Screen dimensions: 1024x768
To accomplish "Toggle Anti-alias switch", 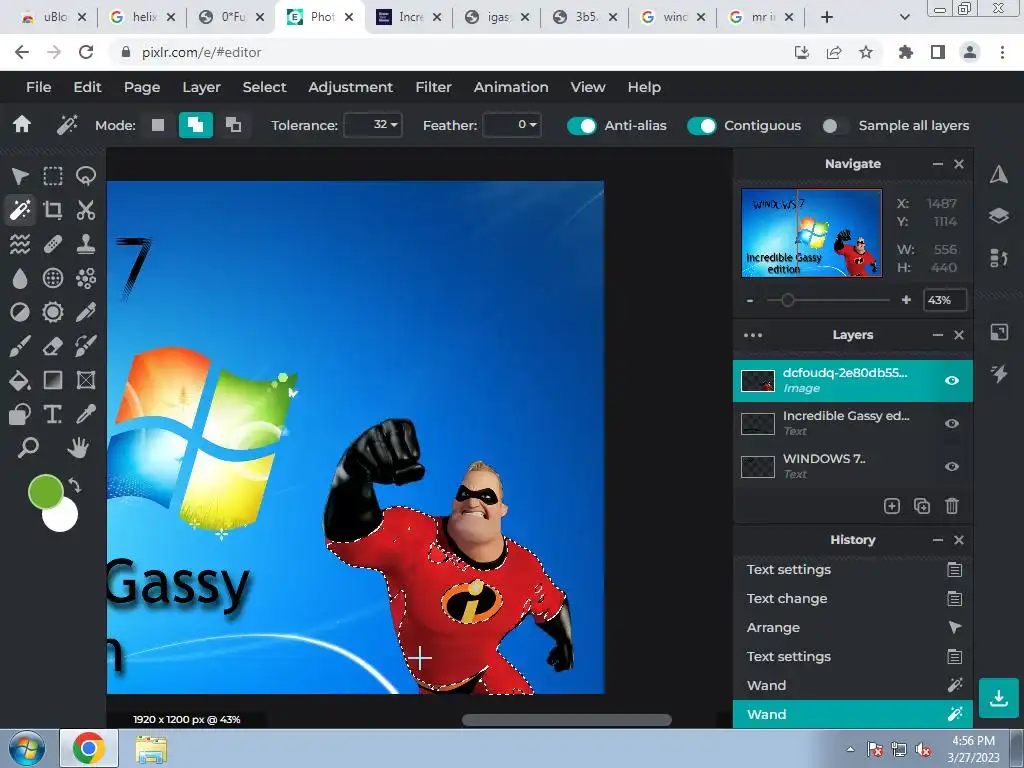I will [581, 125].
